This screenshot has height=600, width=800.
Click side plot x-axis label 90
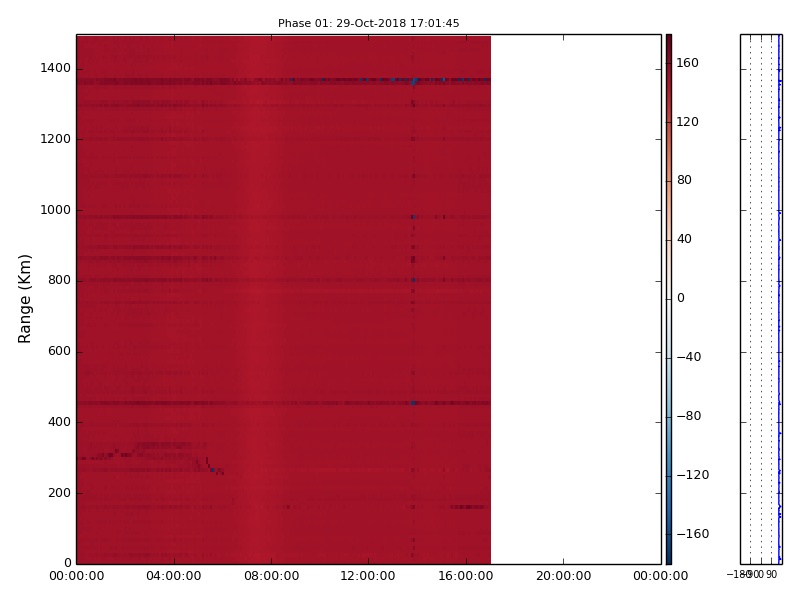pos(771,574)
